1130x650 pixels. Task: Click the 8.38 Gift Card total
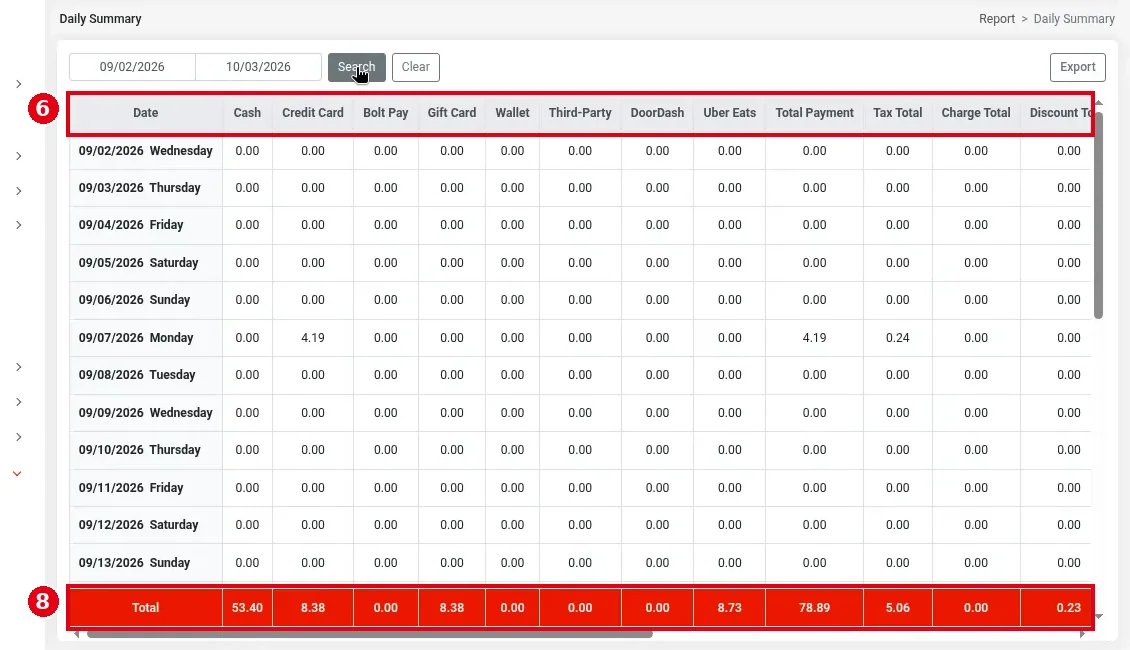click(452, 607)
